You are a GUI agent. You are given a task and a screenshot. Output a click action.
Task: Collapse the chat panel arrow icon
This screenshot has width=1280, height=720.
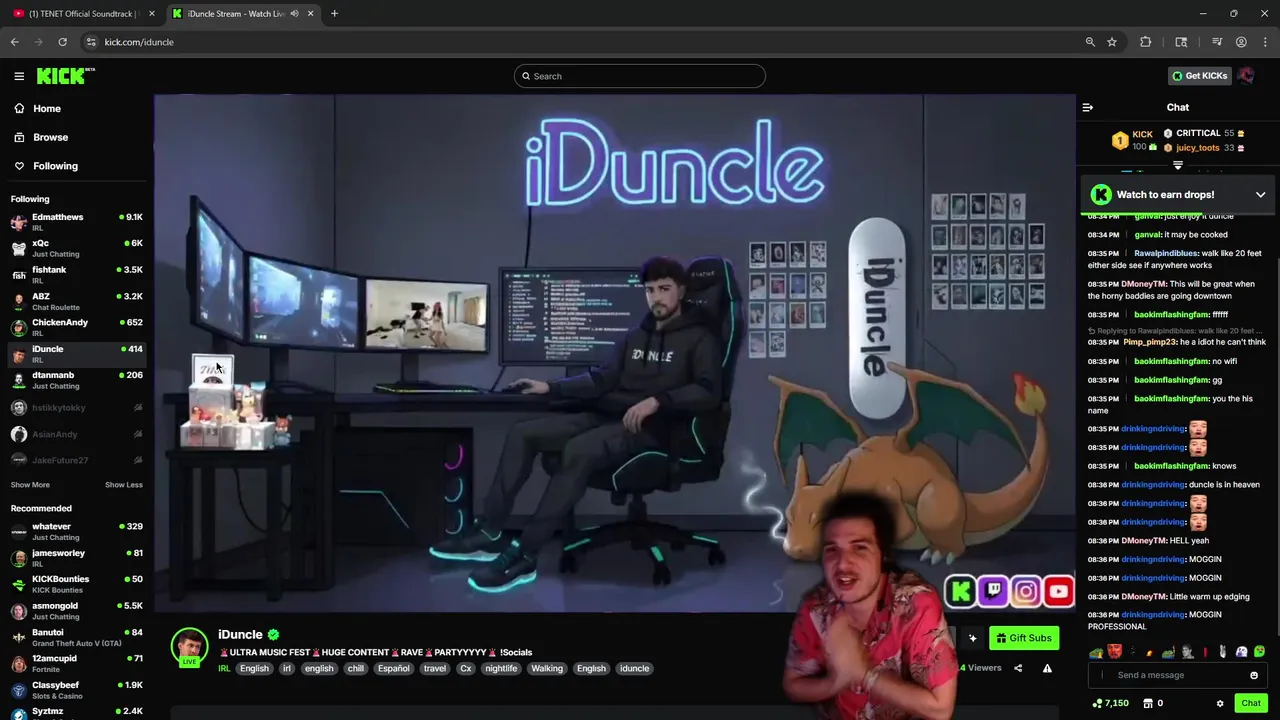click(x=1088, y=107)
